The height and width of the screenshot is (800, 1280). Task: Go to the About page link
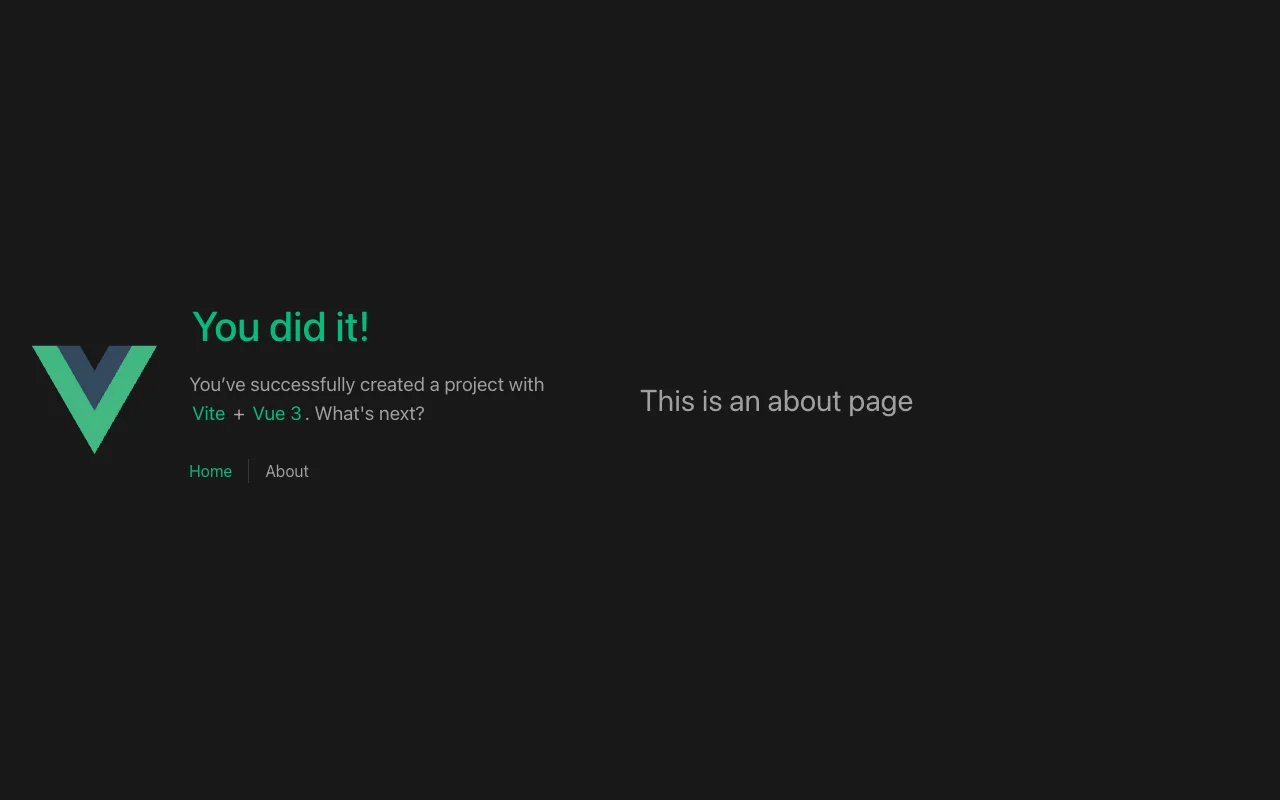pos(287,471)
